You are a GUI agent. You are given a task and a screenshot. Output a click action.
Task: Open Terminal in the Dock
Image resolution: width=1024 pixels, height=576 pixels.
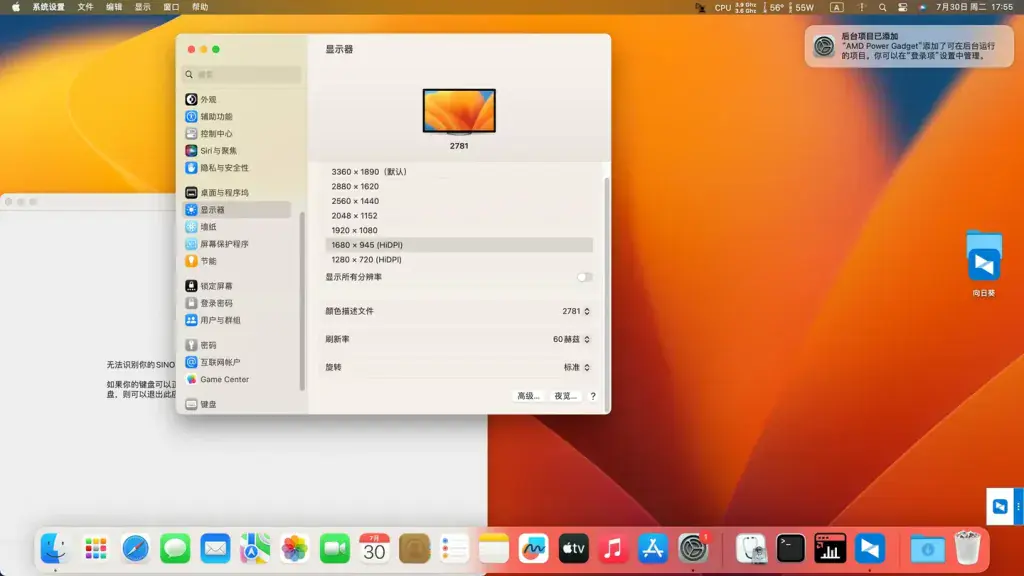(x=790, y=549)
